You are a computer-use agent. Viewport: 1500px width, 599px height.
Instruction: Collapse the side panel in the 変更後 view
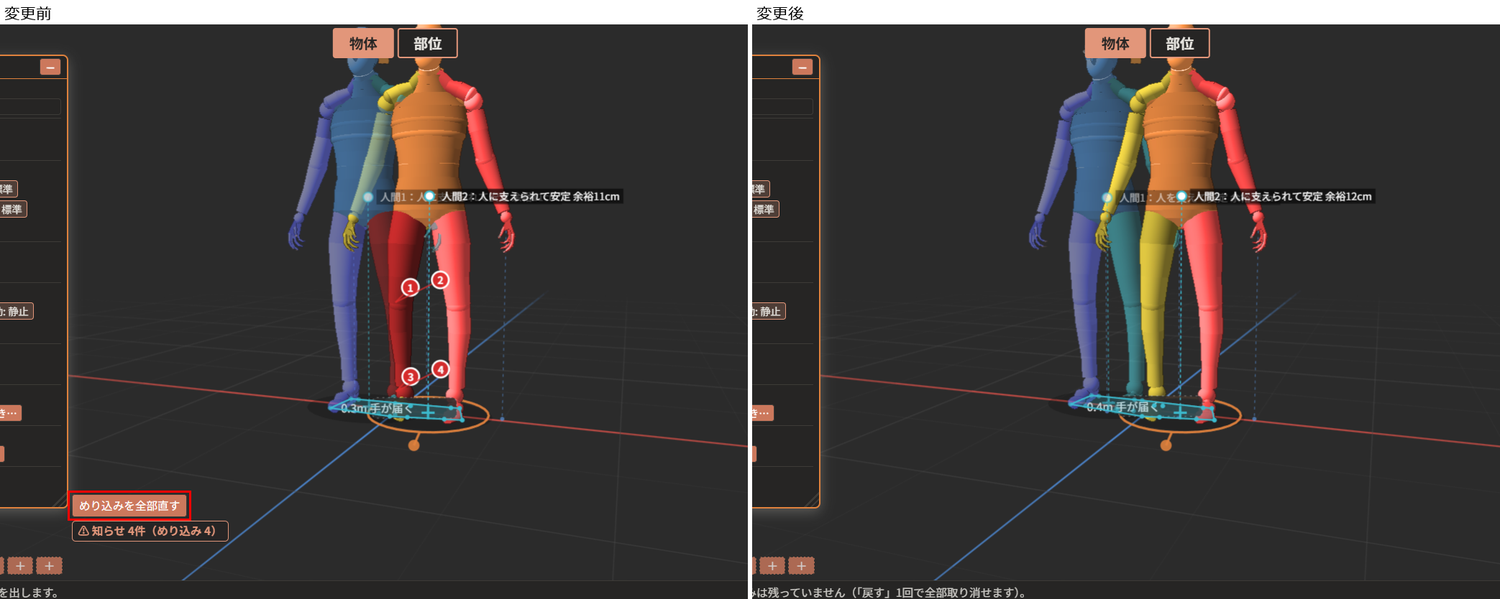(802, 67)
